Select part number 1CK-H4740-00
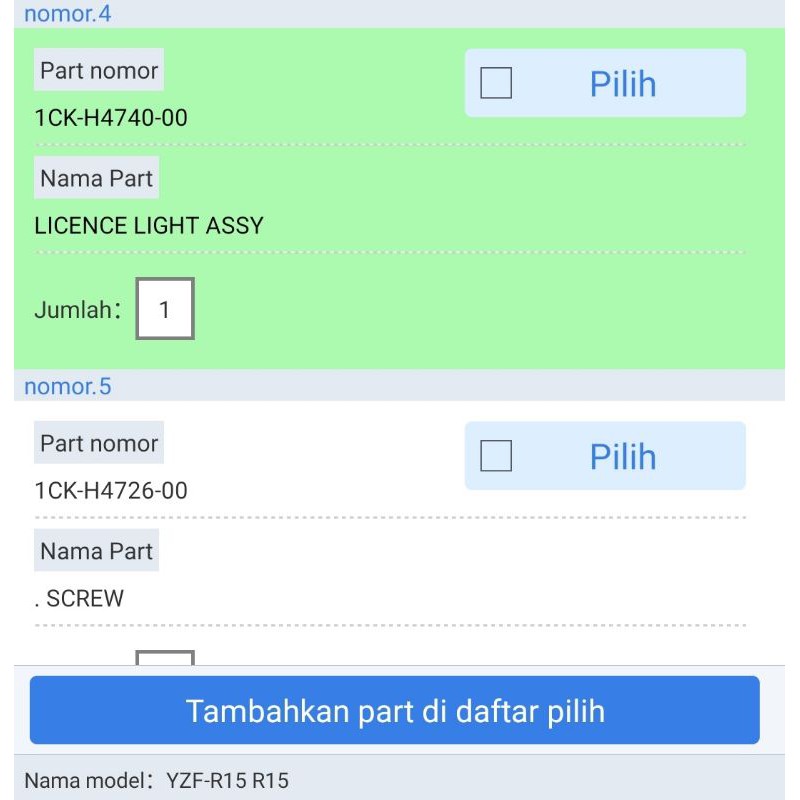Image resolution: width=800 pixels, height=800 pixels. pyautogui.click(x=110, y=117)
